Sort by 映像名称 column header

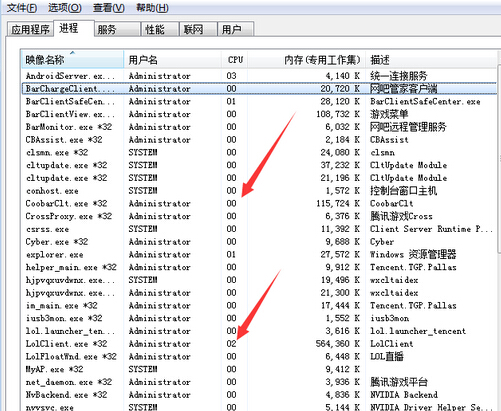point(72,59)
